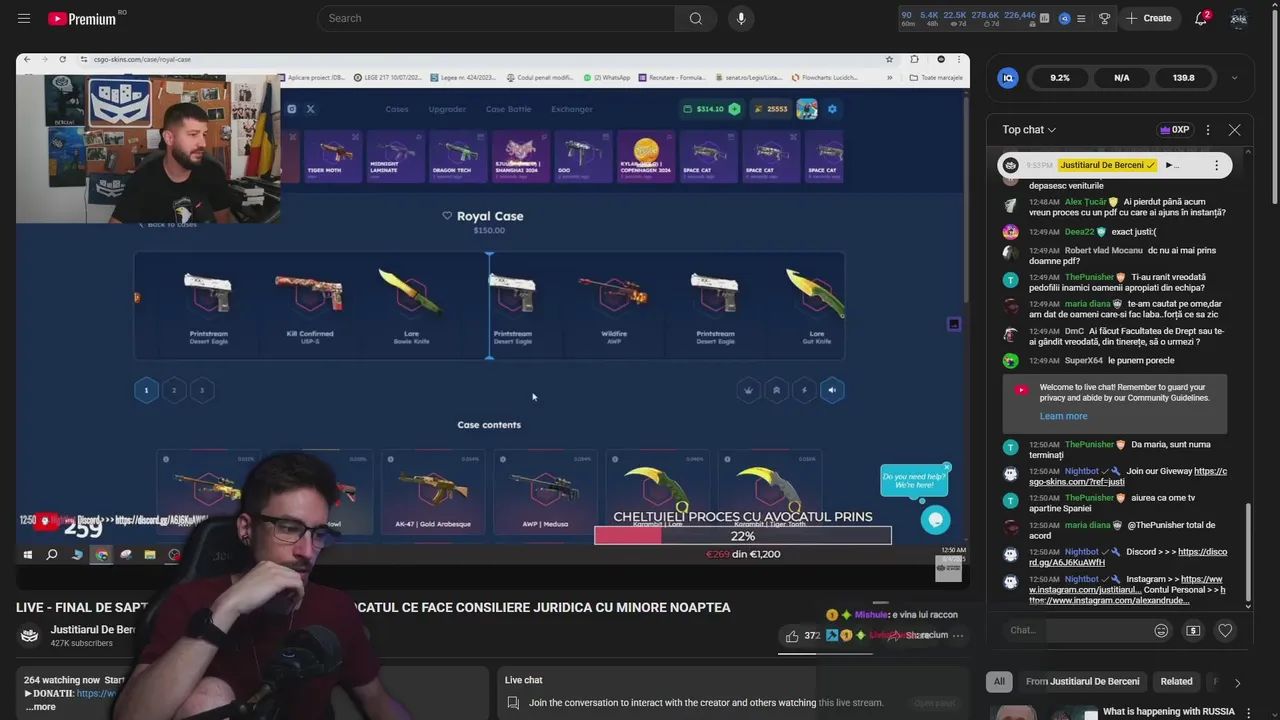Open the Case Battle tab on csgo-skins

[x=508, y=109]
